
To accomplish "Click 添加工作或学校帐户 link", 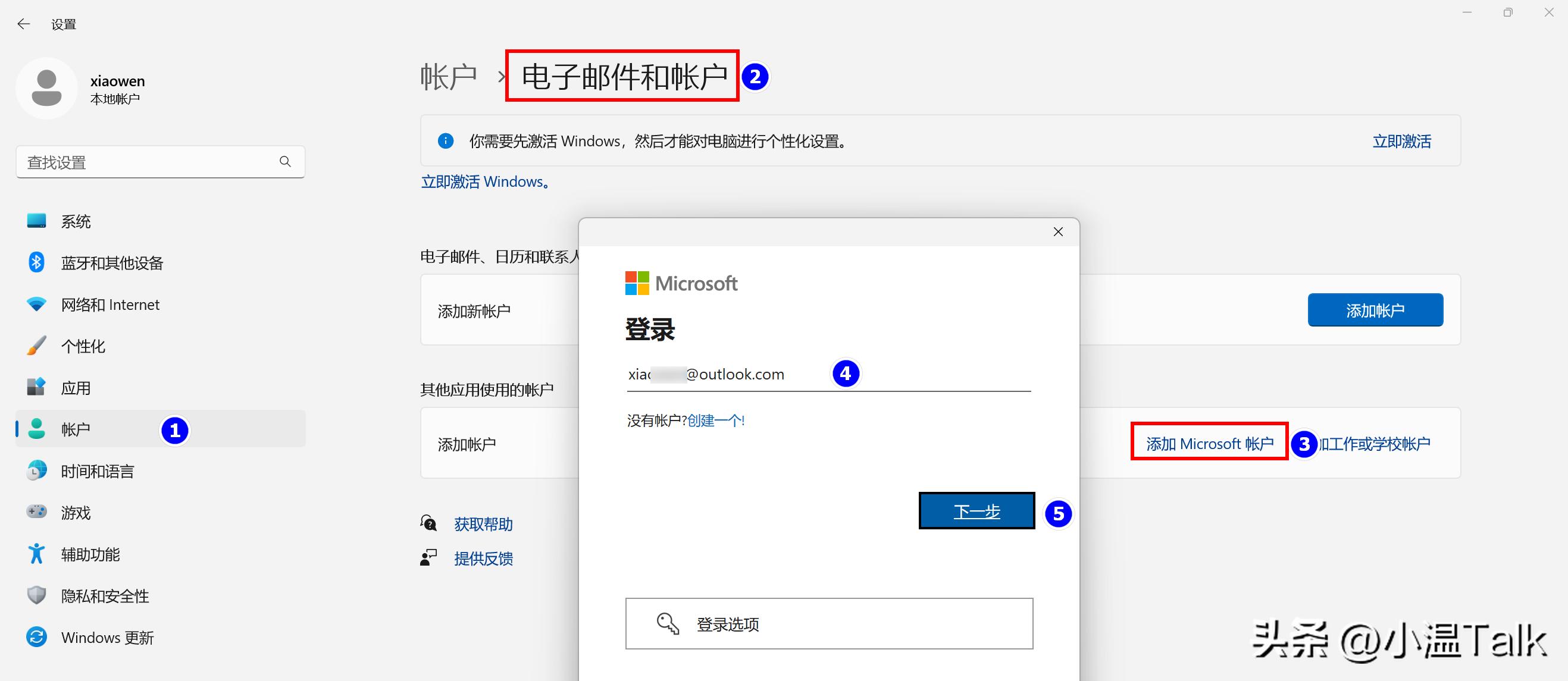I will pyautogui.click(x=1375, y=444).
